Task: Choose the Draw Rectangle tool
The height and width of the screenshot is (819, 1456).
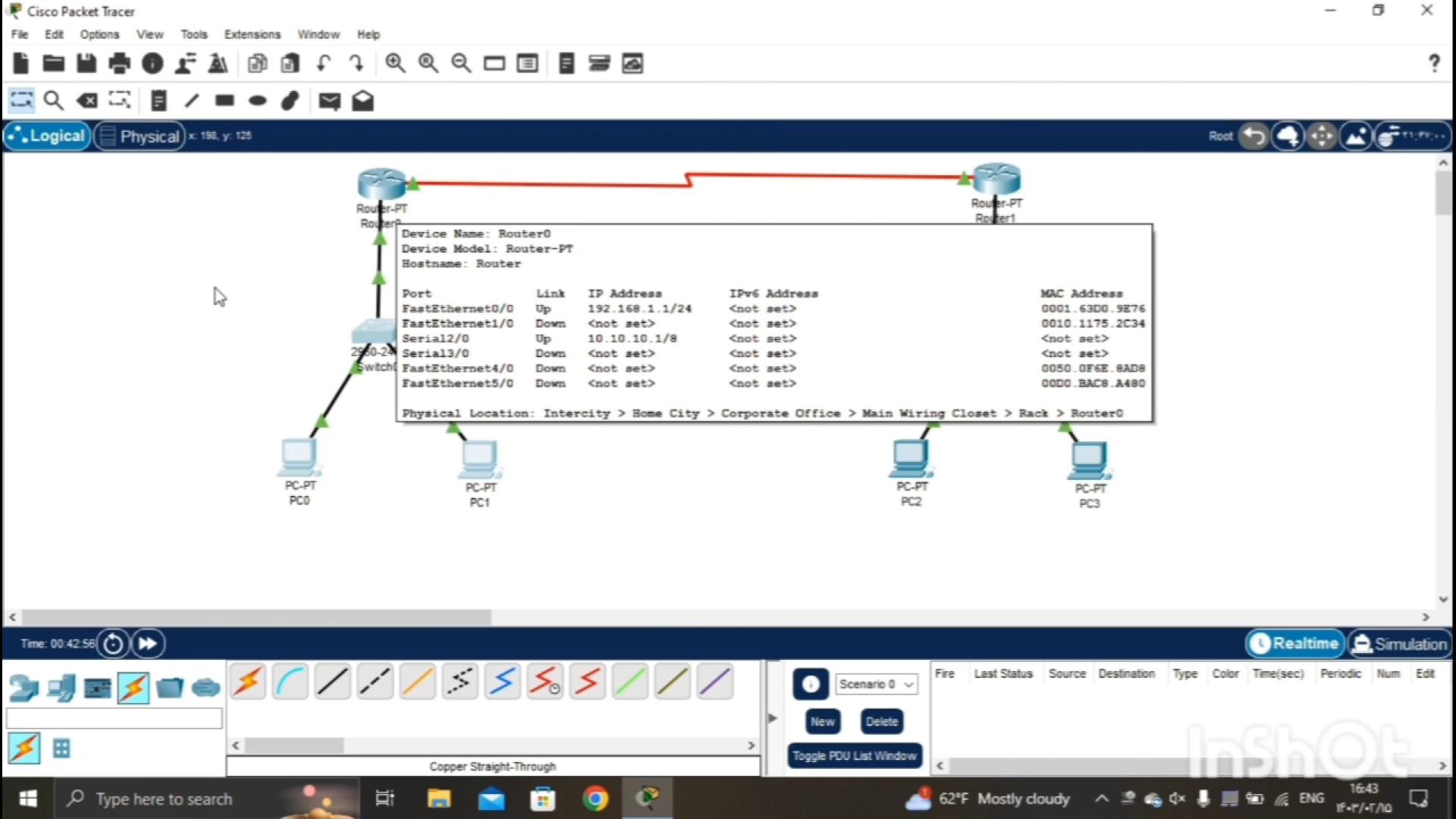Action: coord(224,101)
